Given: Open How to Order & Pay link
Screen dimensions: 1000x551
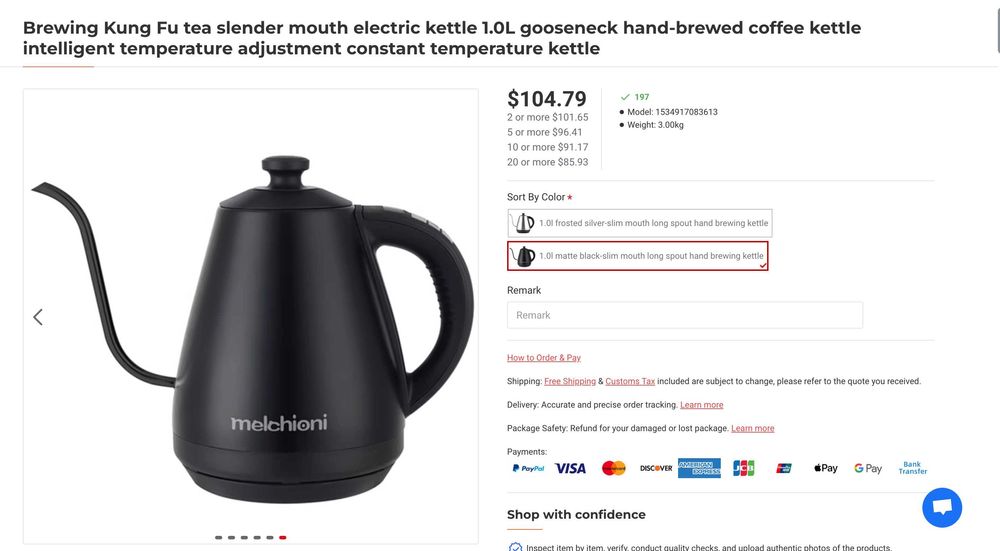Looking at the screenshot, I should (x=544, y=358).
